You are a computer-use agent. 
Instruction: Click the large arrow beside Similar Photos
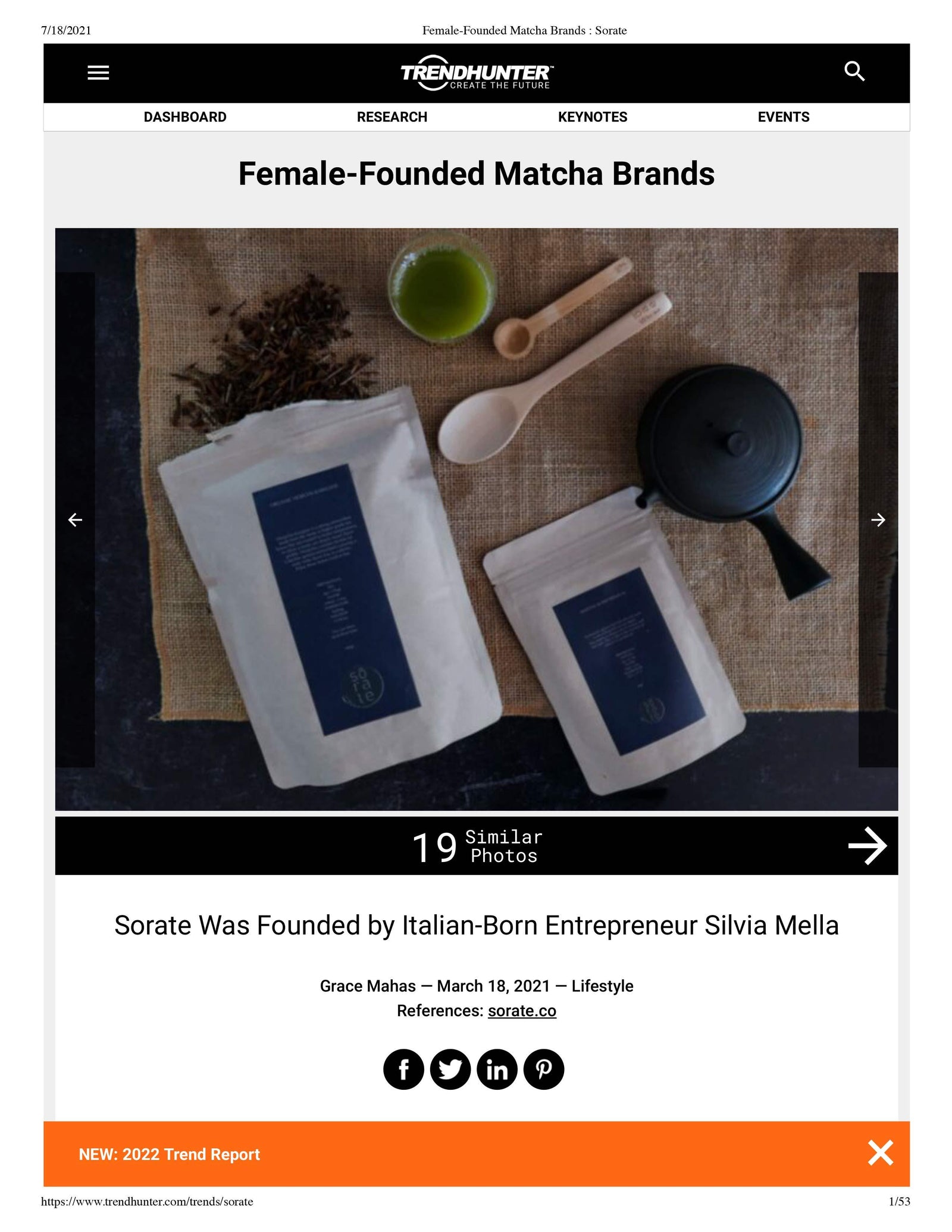pos(868,846)
